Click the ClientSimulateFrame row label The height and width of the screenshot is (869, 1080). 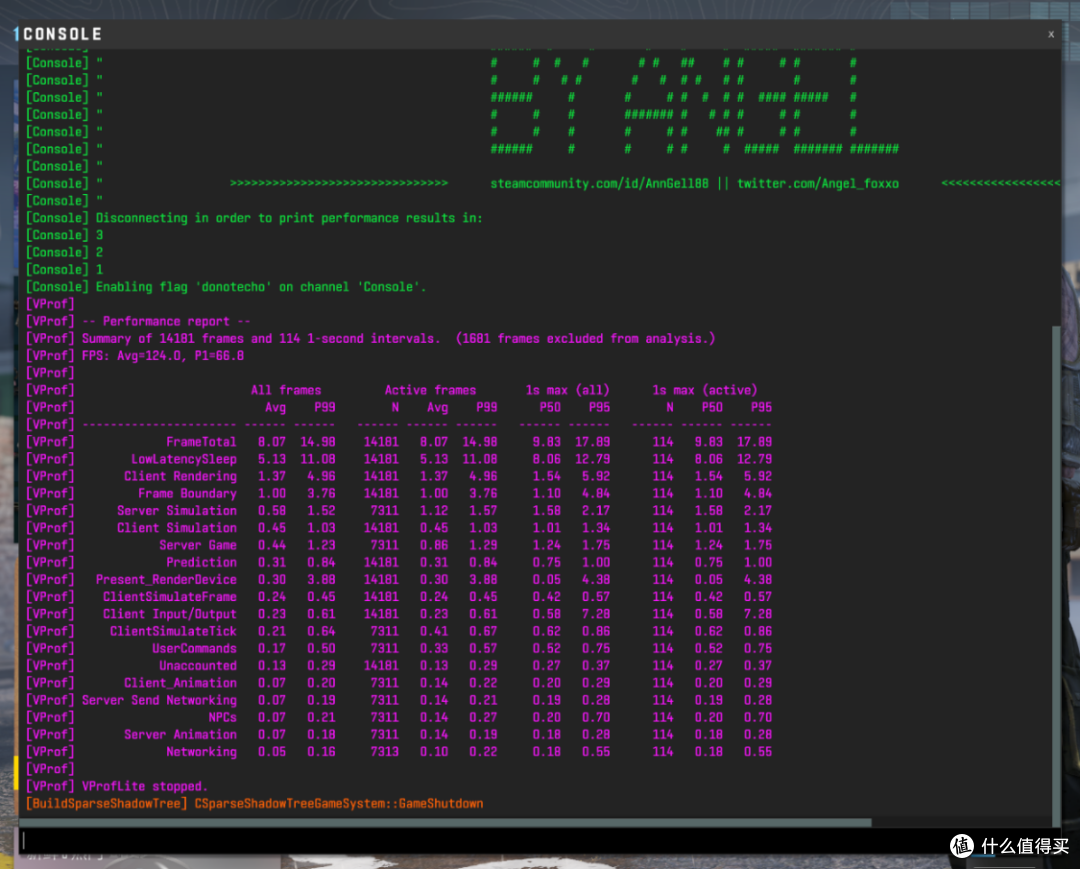pos(169,597)
